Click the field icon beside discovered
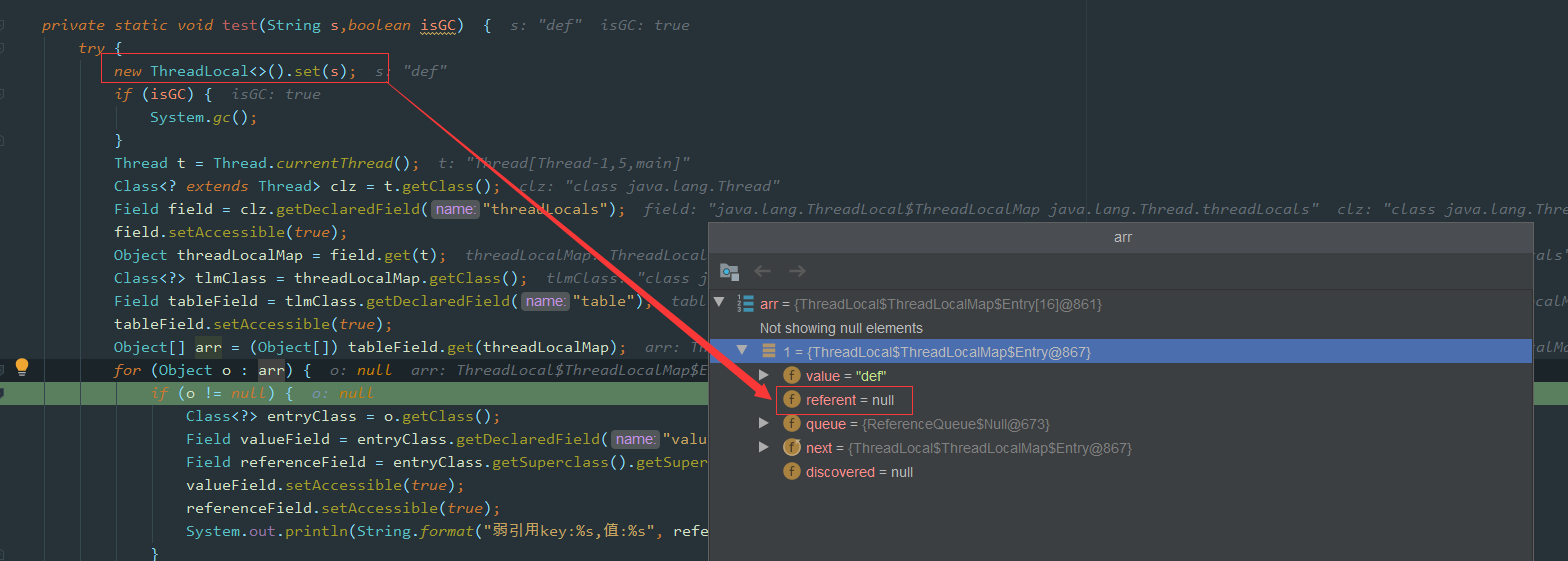 (791, 472)
